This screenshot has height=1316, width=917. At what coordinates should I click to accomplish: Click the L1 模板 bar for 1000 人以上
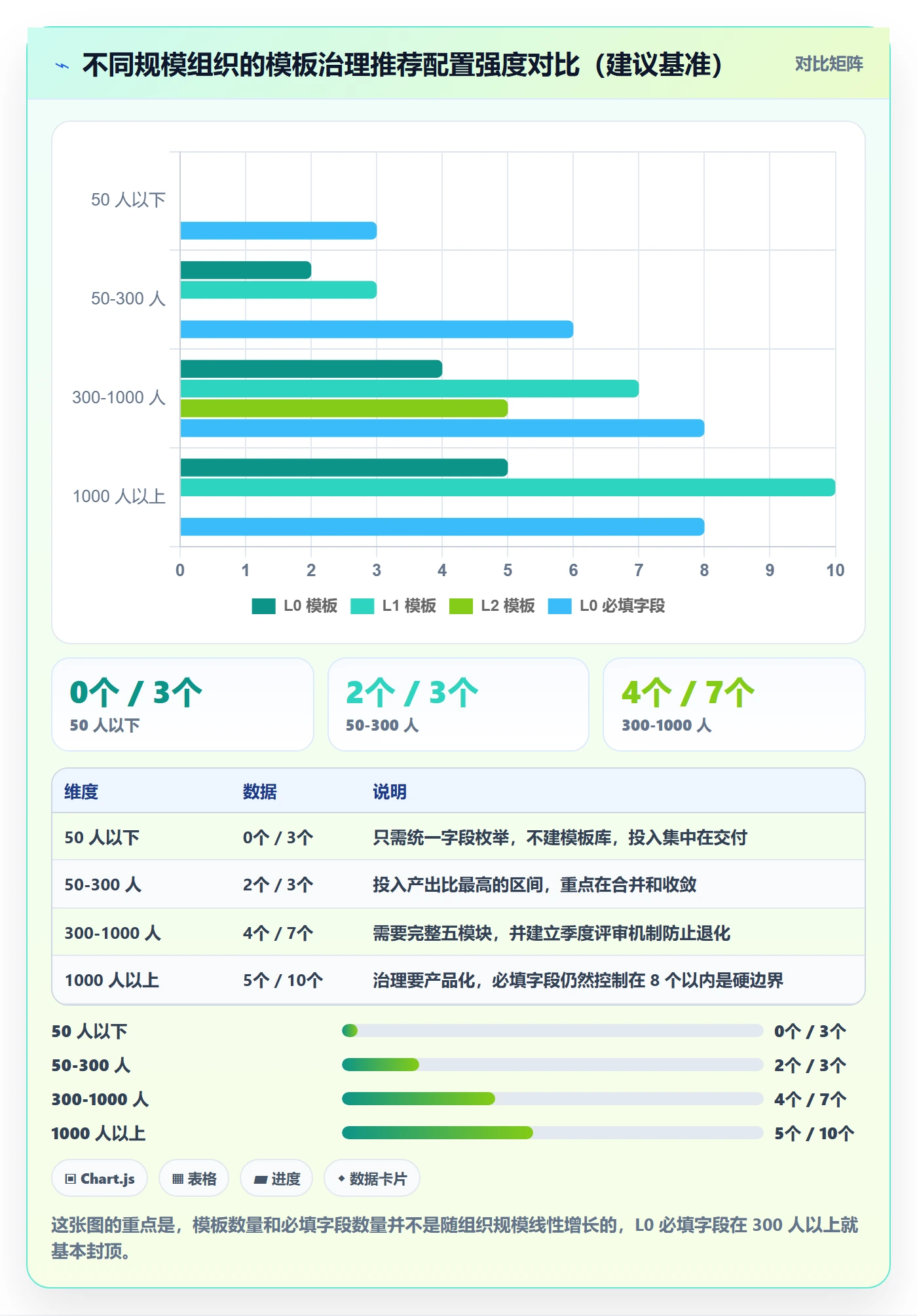coord(508,487)
